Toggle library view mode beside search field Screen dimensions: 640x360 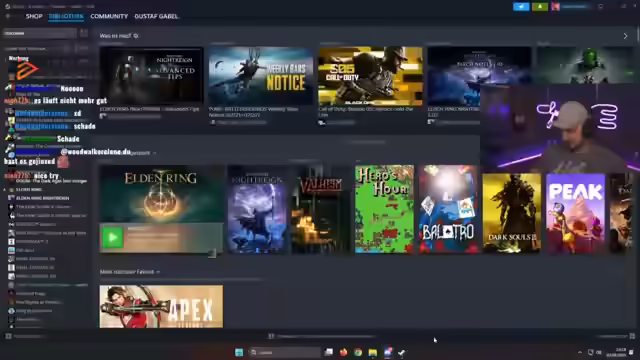point(84,33)
